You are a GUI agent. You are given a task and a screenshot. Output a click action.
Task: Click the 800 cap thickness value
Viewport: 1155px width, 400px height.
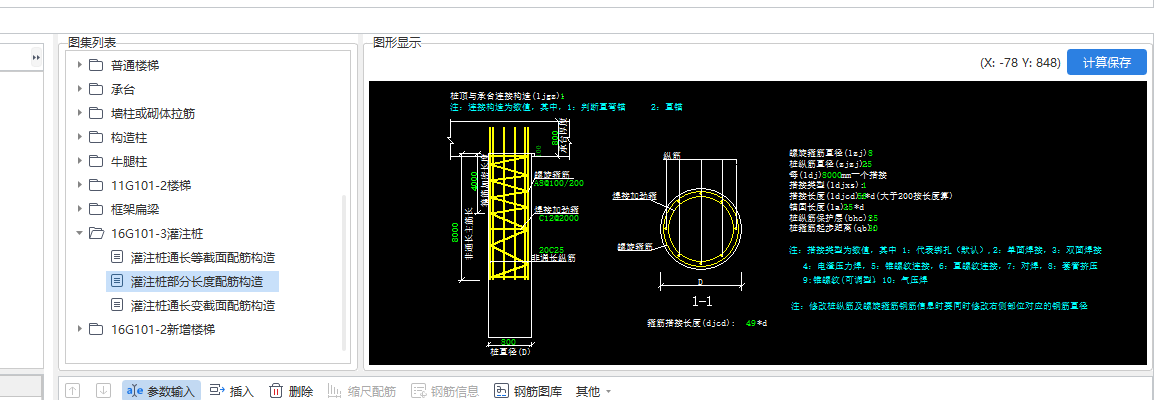pos(553,138)
